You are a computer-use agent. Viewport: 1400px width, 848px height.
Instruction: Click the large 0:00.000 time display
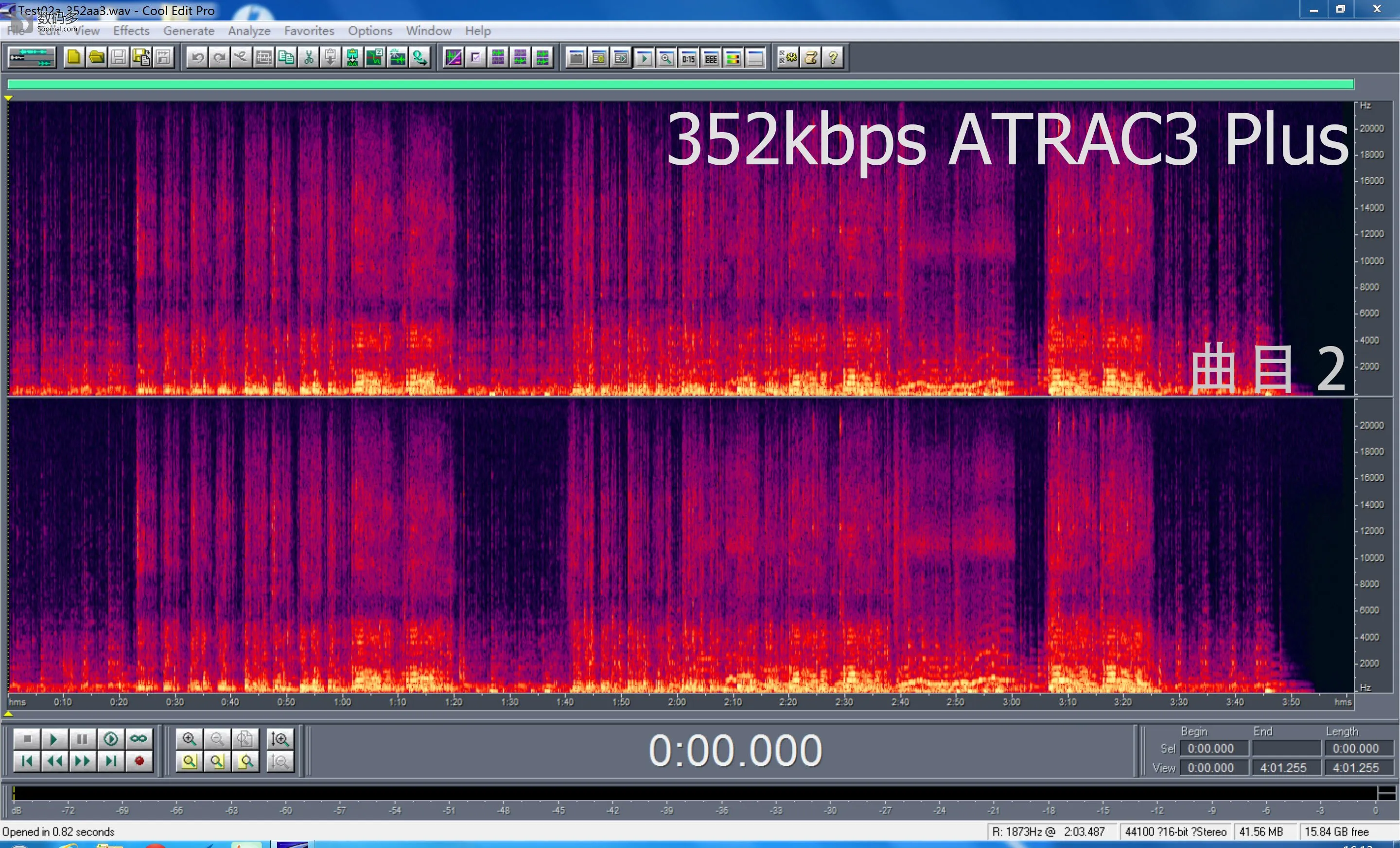(735, 751)
